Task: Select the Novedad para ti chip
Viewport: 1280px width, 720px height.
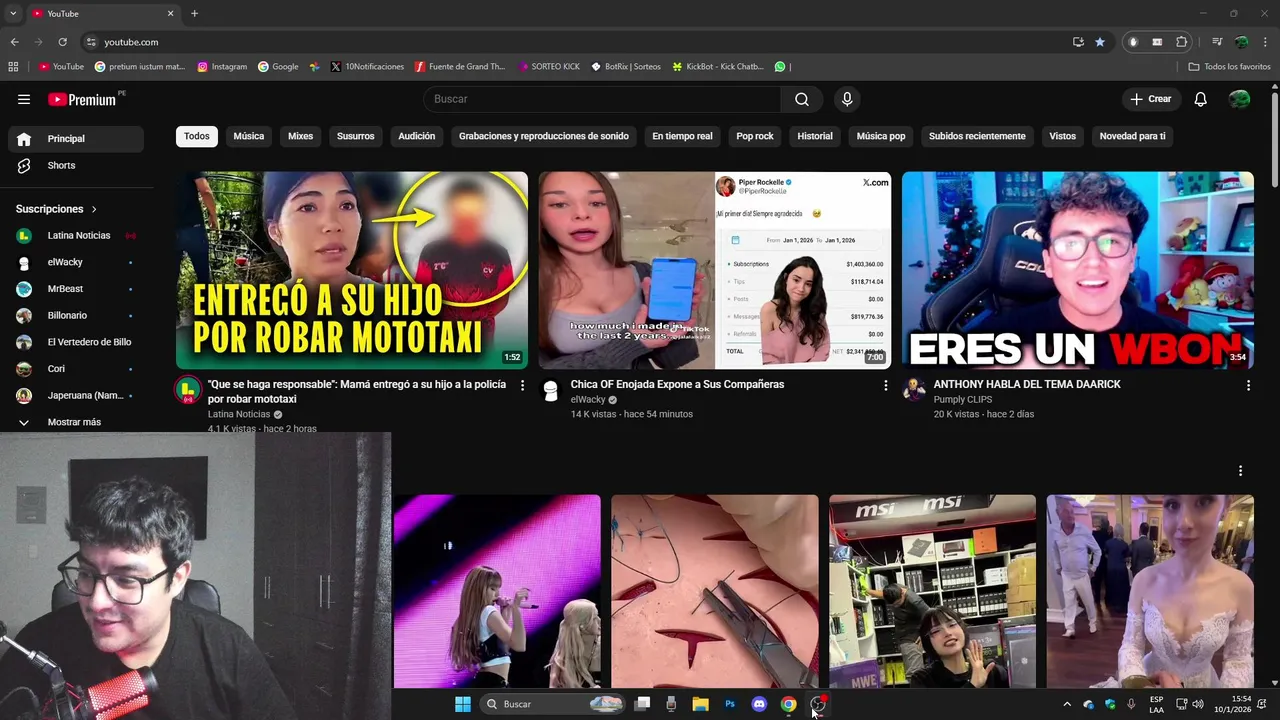Action: (1132, 136)
